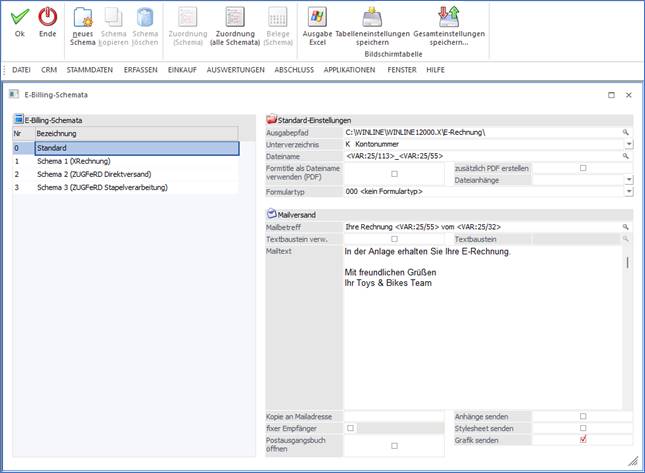Click Gesamteinstellungen speichern icon
The height and width of the screenshot is (473, 645).
pos(449,17)
